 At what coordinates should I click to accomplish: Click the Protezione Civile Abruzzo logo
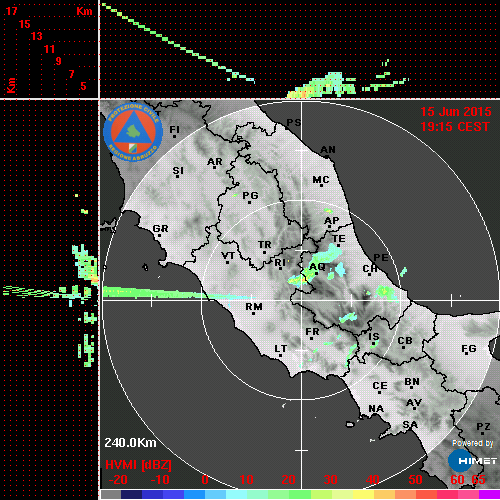(133, 132)
